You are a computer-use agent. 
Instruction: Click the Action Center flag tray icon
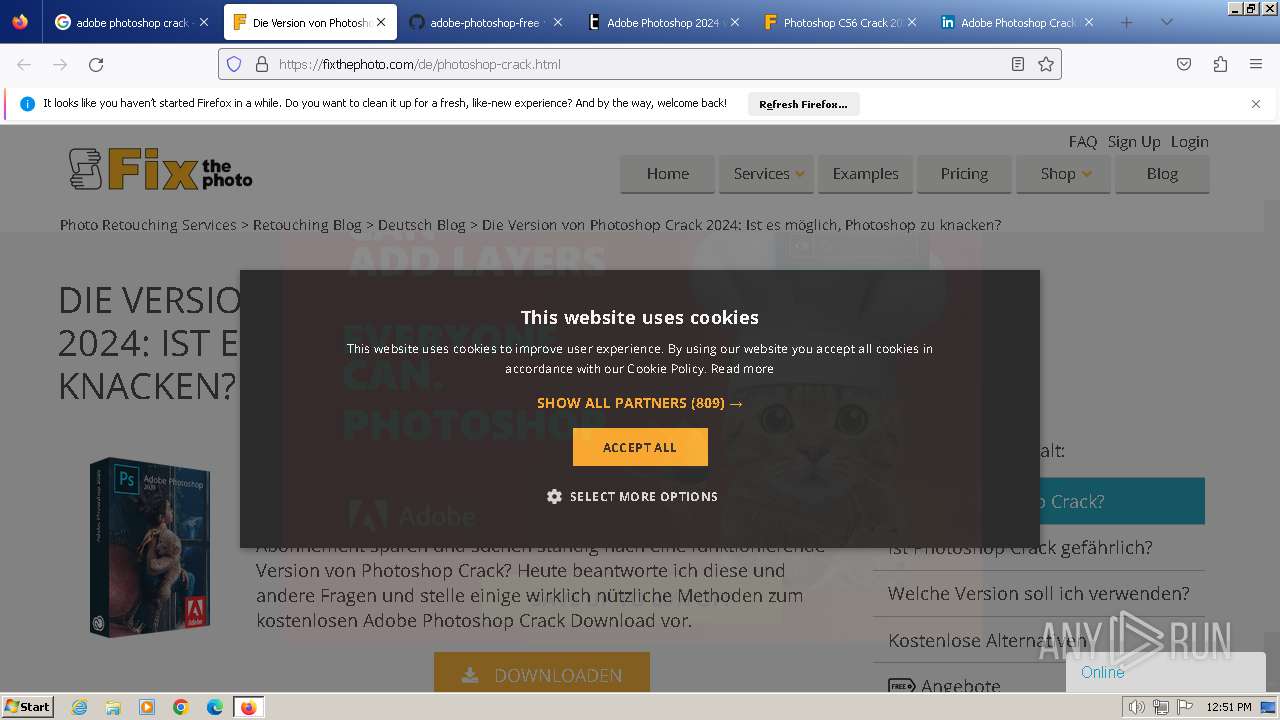[x=1184, y=707]
